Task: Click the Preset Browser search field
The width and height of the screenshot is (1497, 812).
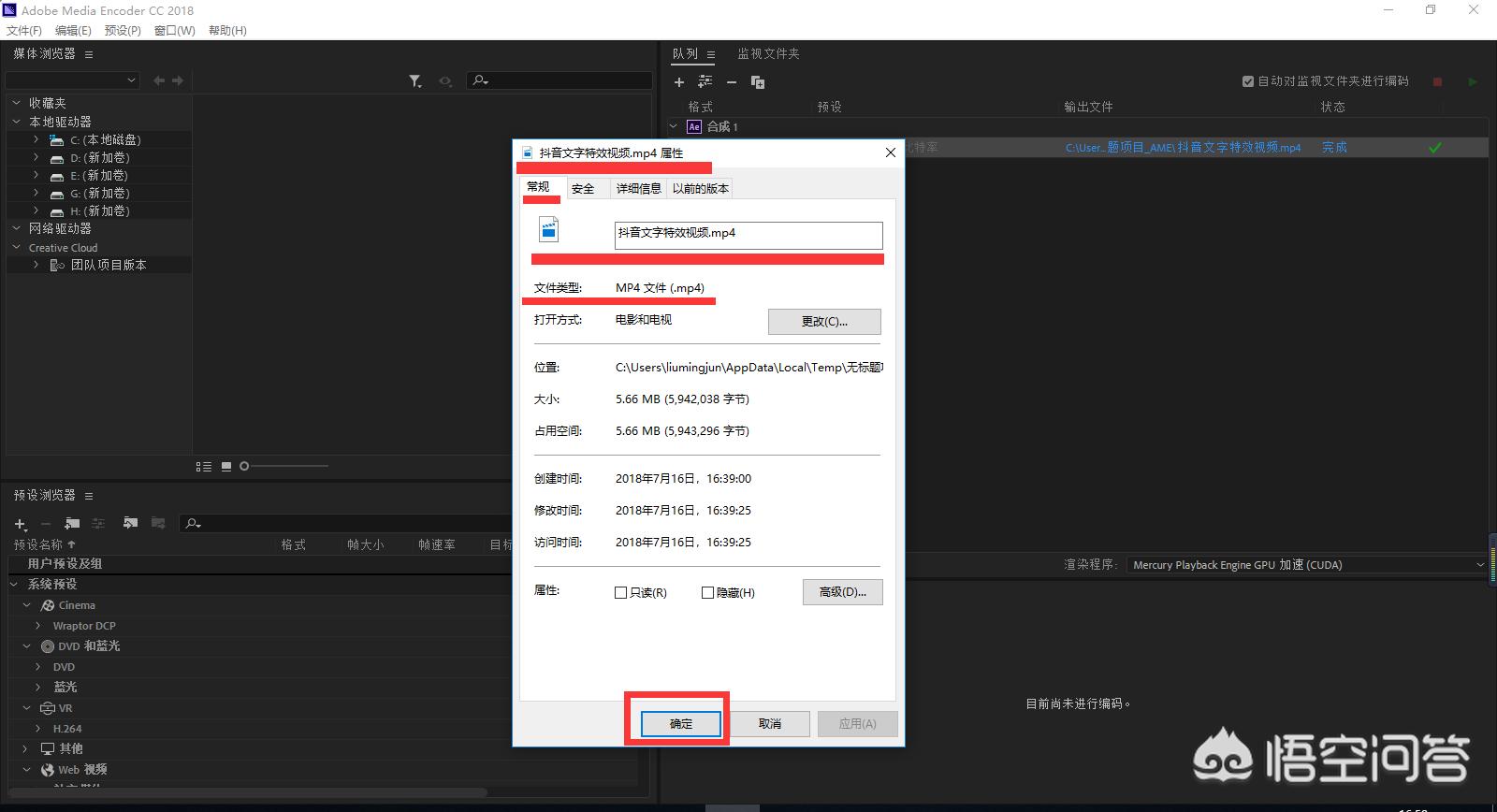Action: coord(346,524)
